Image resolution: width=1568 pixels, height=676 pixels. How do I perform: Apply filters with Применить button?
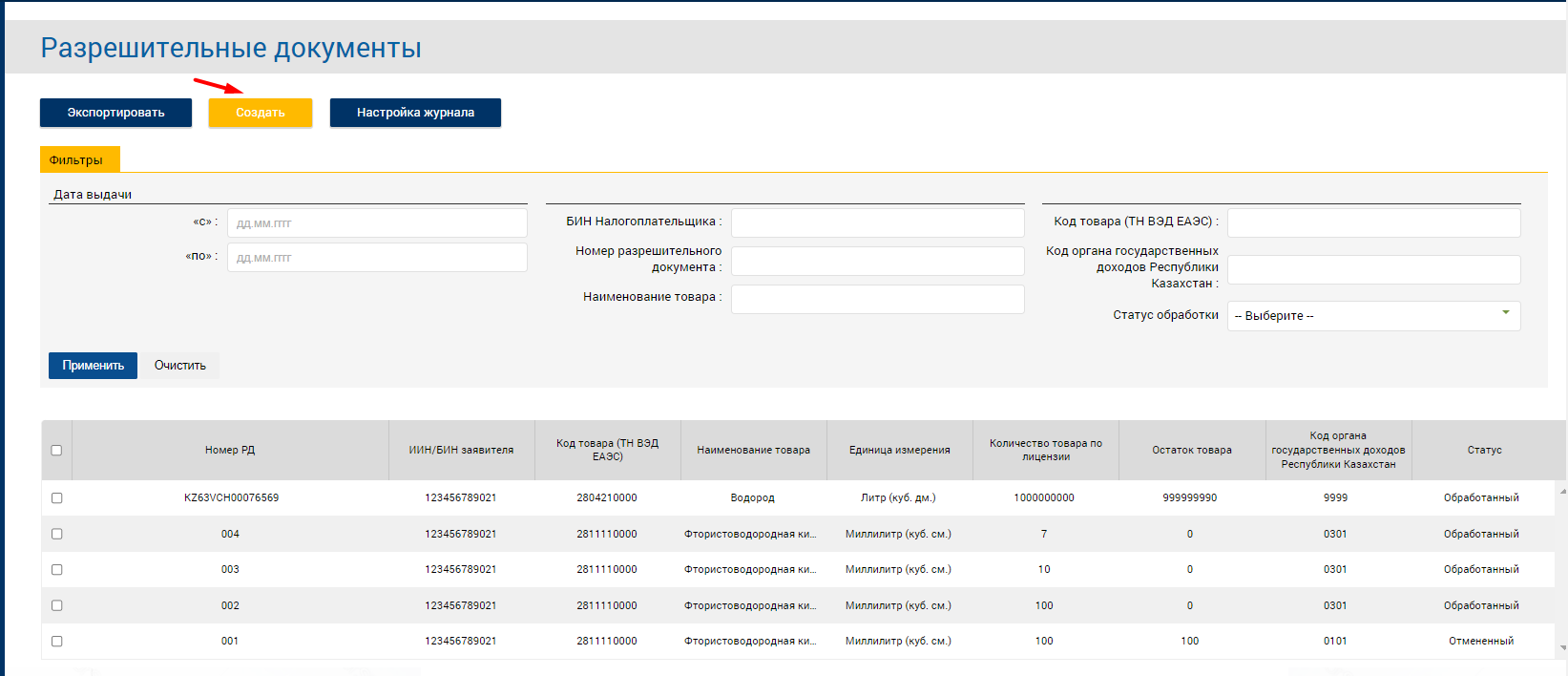pyautogui.click(x=93, y=366)
